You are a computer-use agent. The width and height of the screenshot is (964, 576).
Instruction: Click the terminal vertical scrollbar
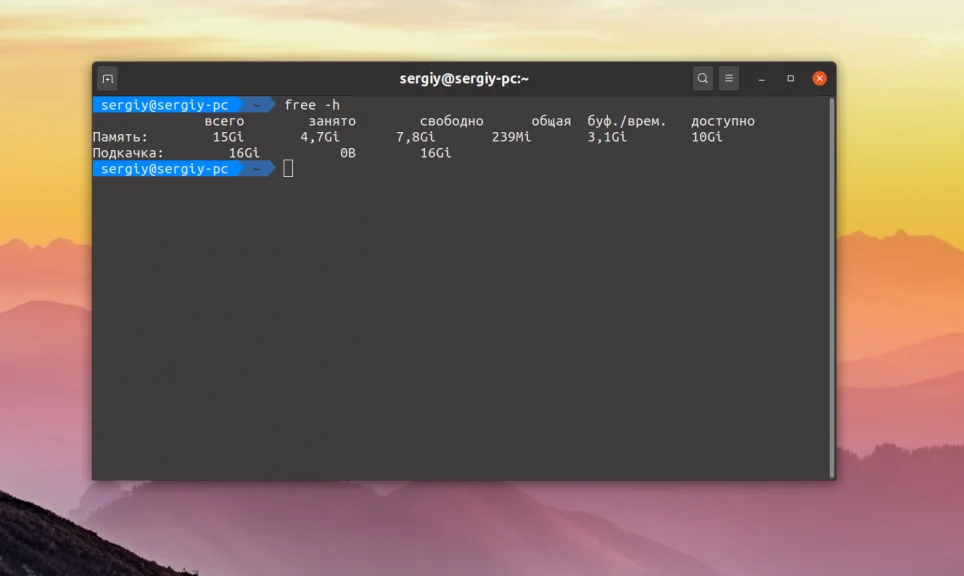(x=832, y=287)
